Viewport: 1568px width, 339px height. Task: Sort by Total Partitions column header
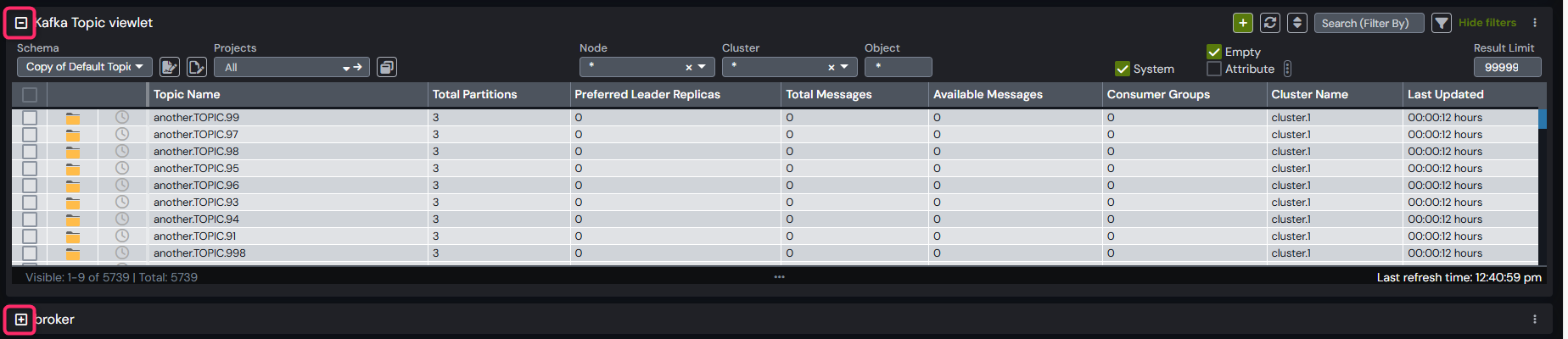[499, 94]
